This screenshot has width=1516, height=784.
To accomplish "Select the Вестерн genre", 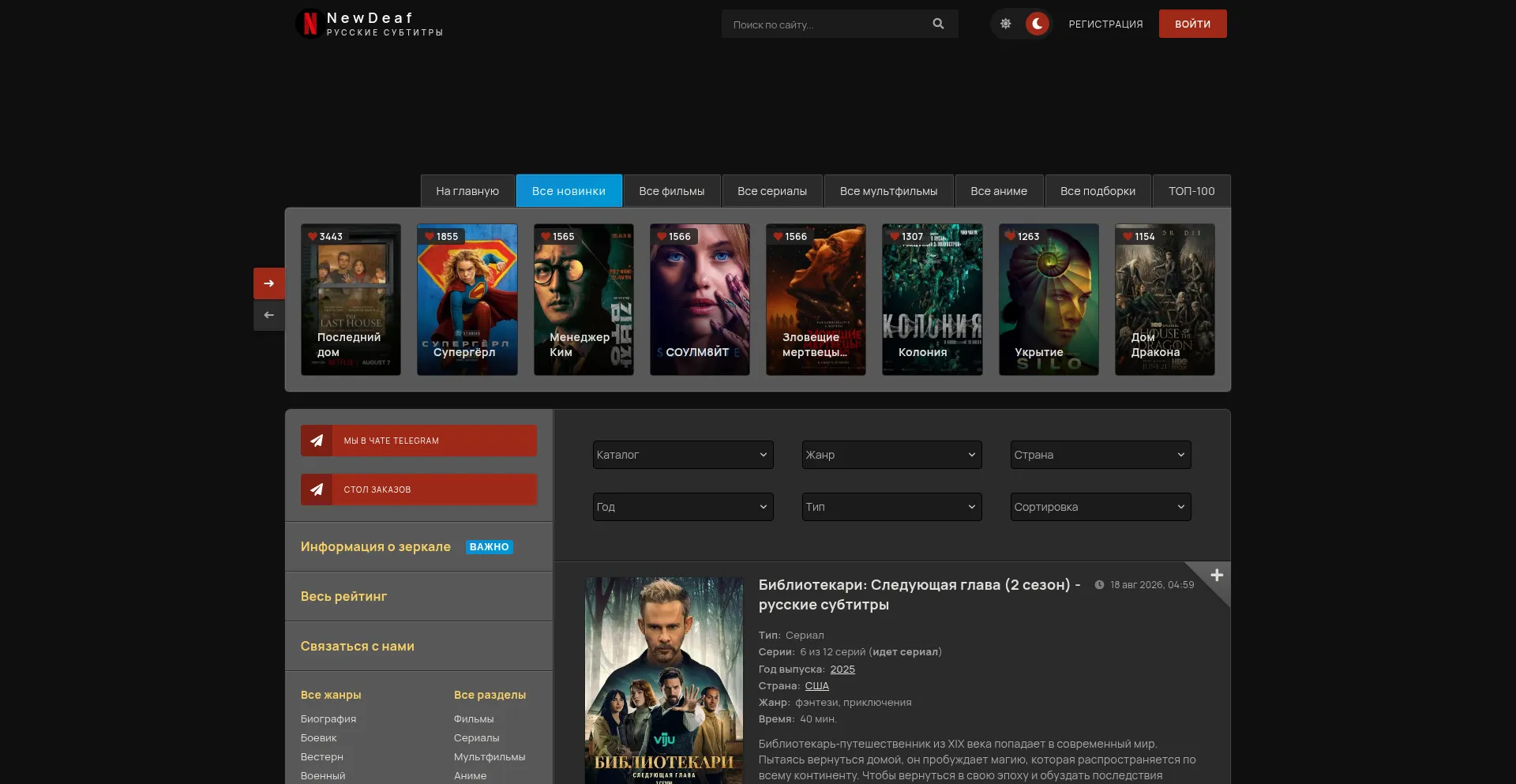I will (322, 756).
